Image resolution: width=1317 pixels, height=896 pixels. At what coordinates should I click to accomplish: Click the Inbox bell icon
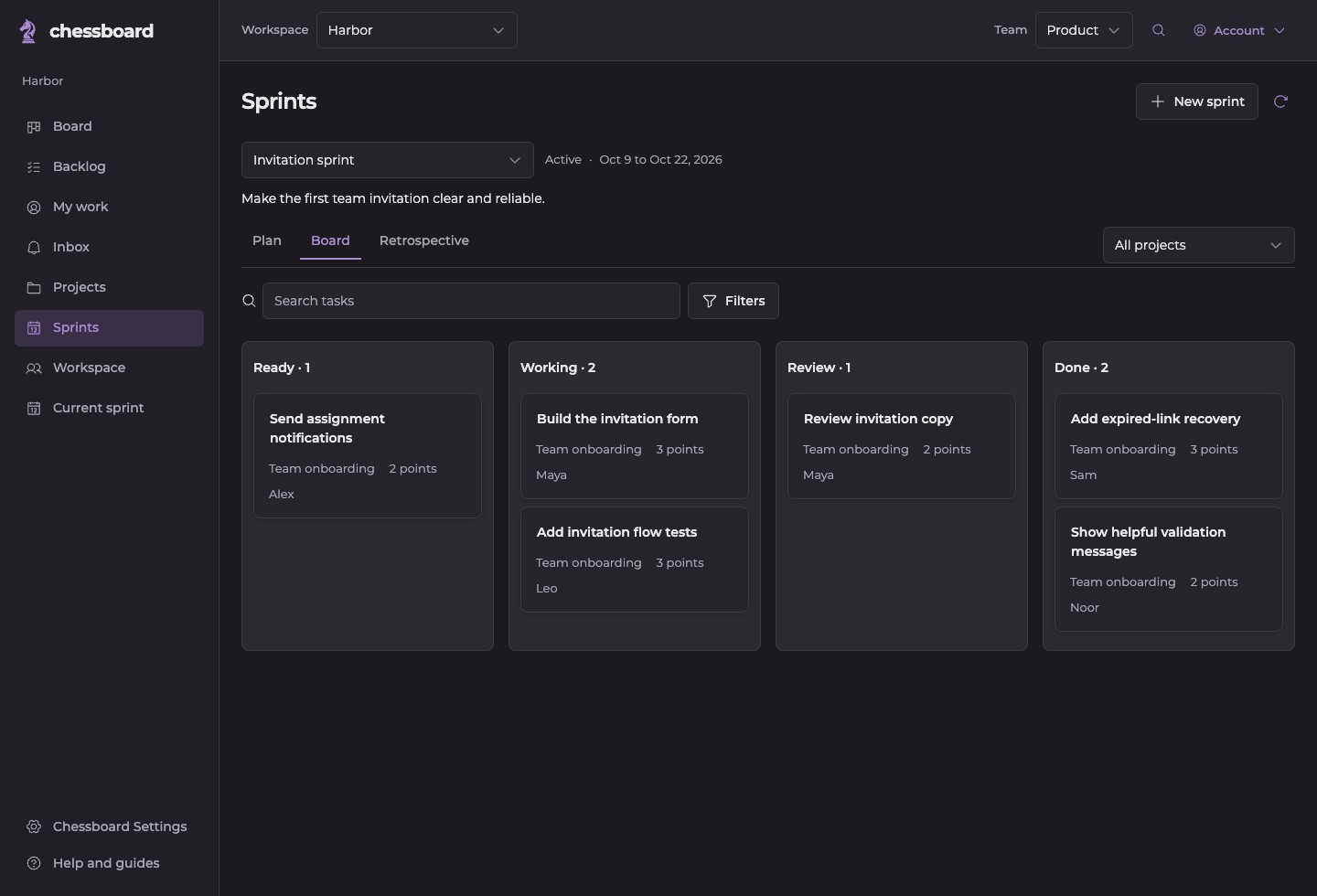click(34, 248)
